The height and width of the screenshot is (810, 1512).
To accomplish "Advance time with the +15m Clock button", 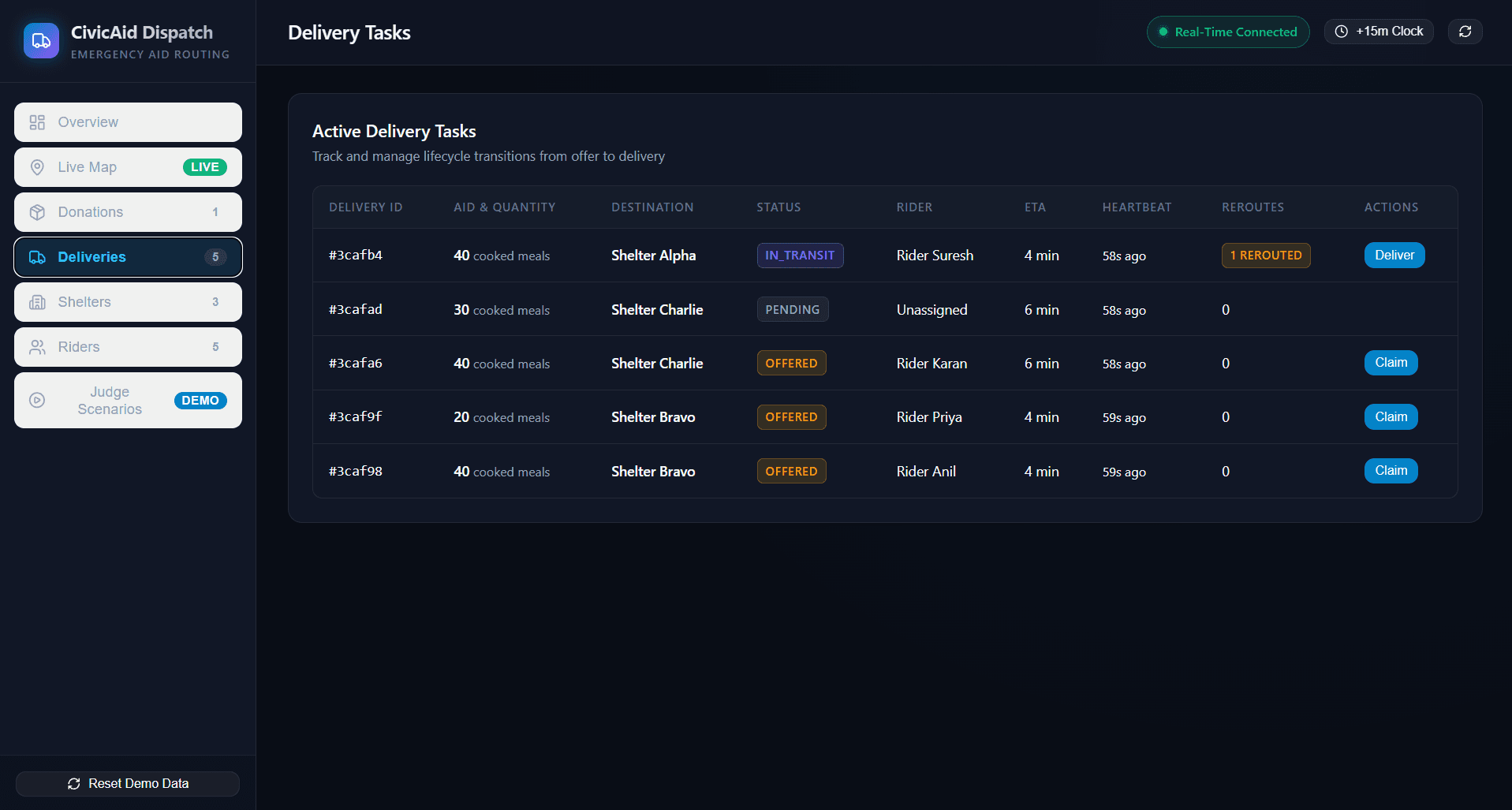I will pos(1379,32).
